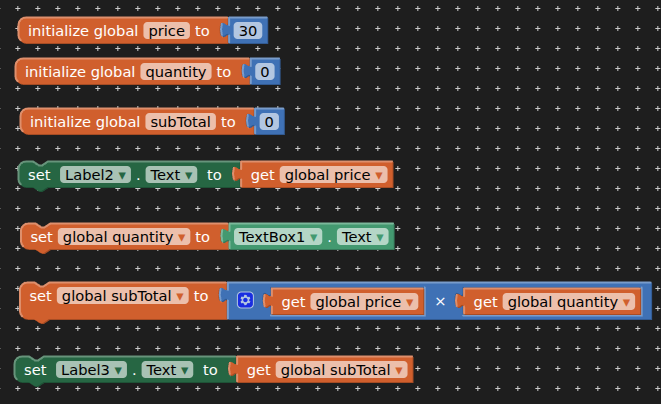Open the Label2 component dropdown
The height and width of the screenshot is (404, 661).
pyautogui.click(x=96, y=175)
